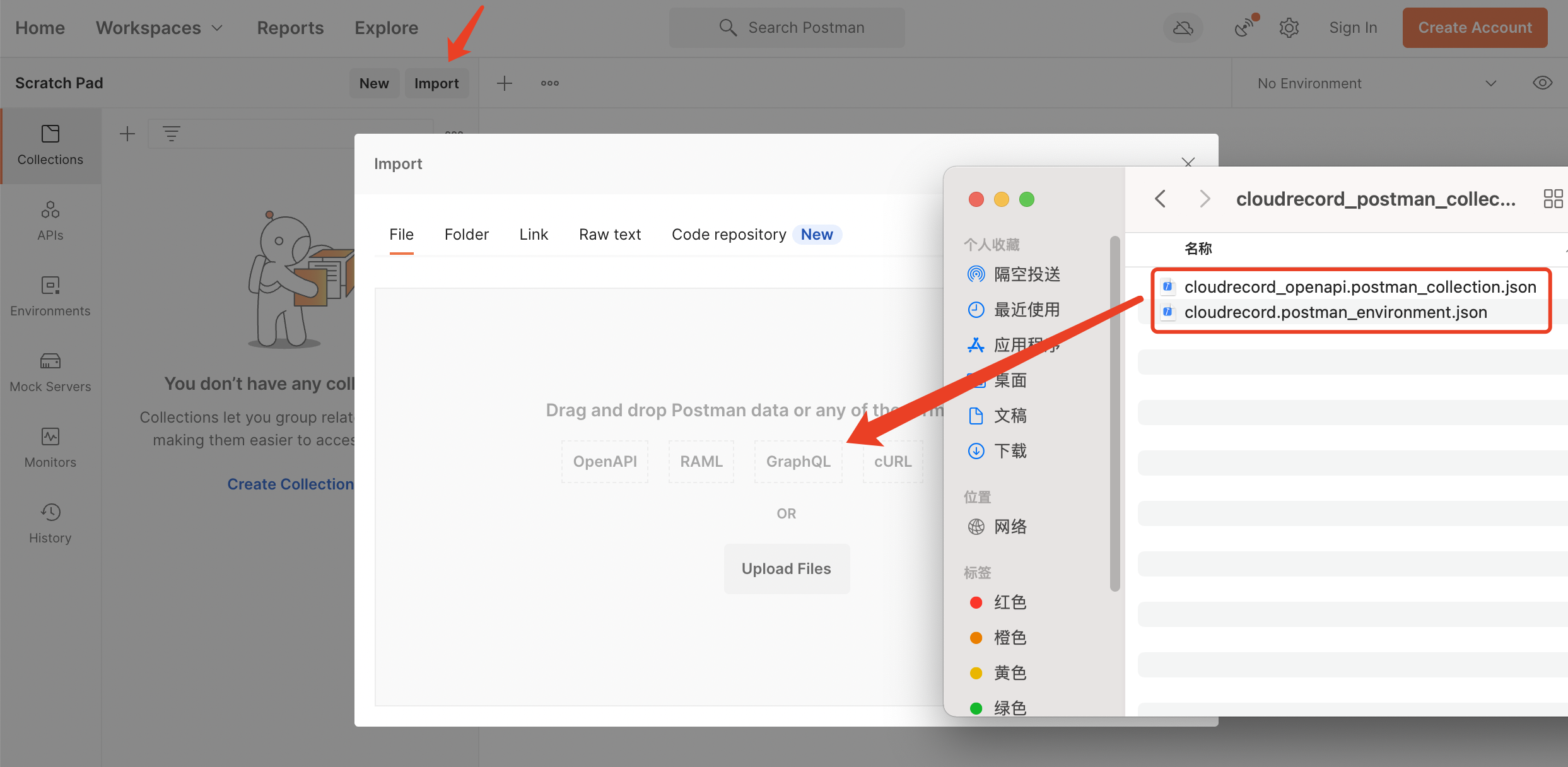Switch to the Link import tab
The height and width of the screenshot is (767, 1568).
point(534,235)
